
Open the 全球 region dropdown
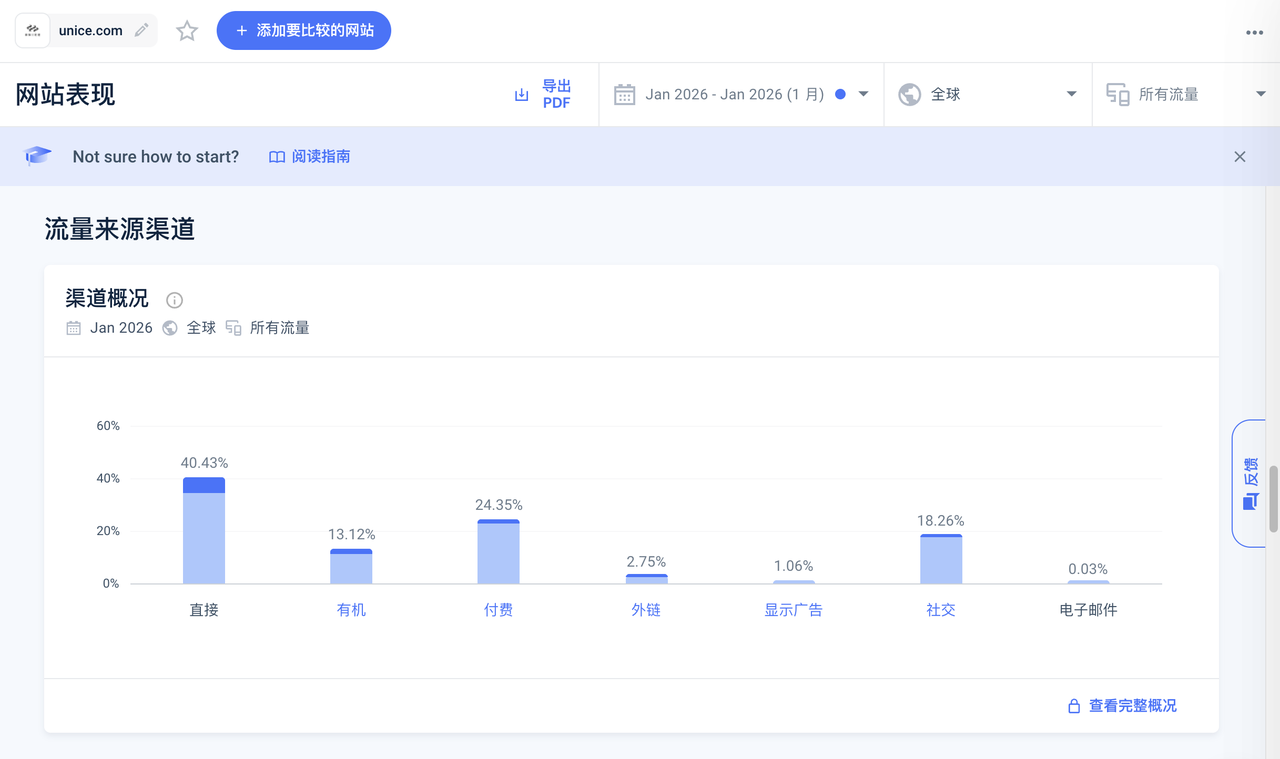coord(1070,94)
